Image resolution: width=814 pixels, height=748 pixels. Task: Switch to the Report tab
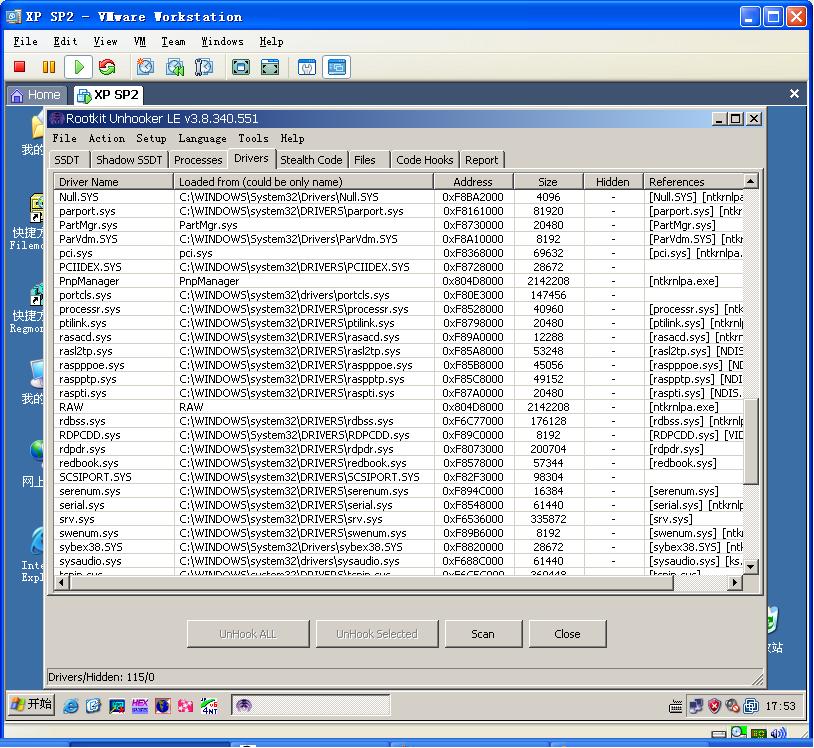(481, 160)
